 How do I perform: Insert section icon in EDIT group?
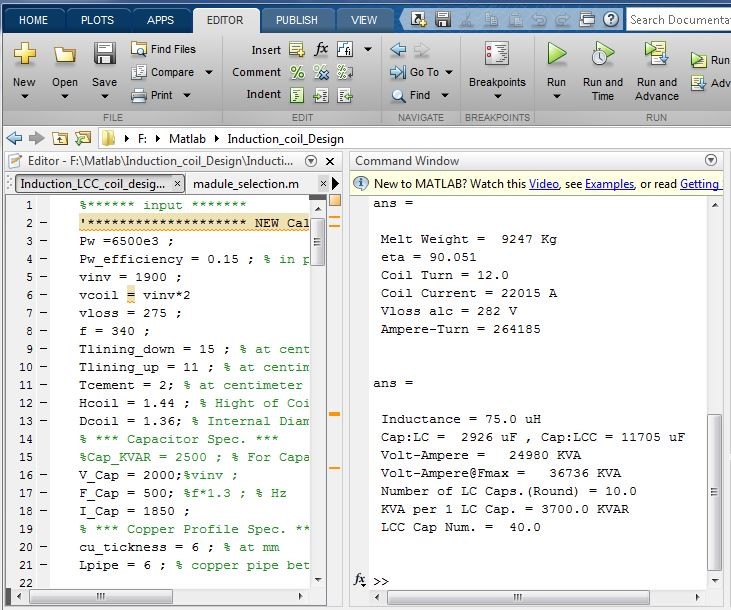(x=297, y=49)
